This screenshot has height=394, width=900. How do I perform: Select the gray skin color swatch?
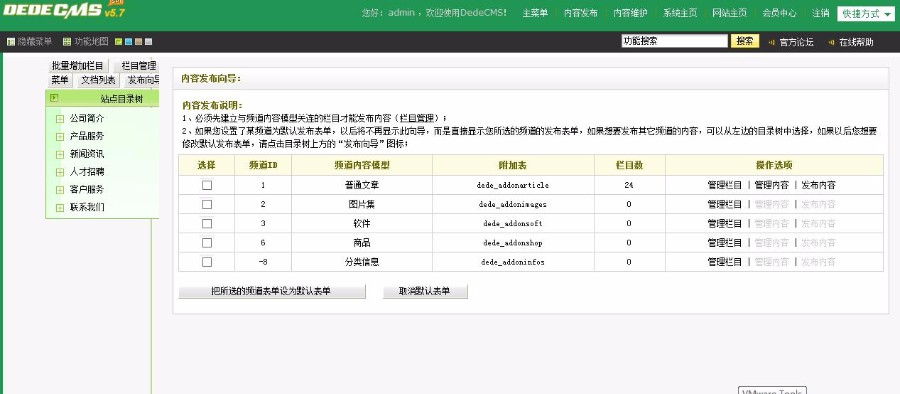pos(148,41)
